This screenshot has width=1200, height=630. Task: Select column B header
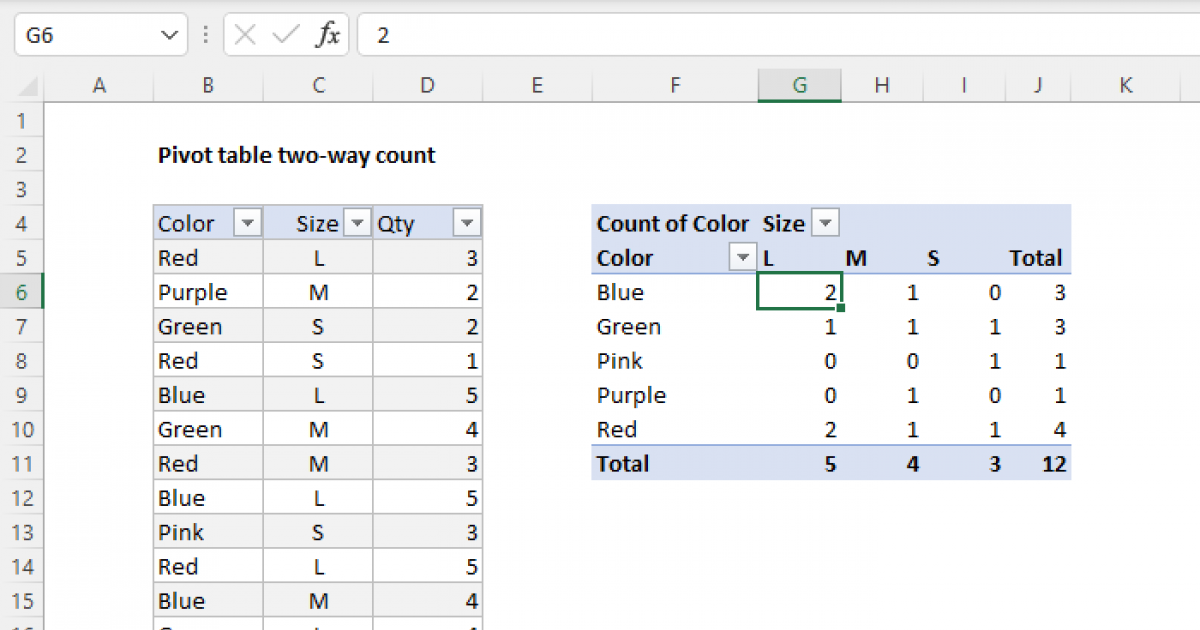pyautogui.click(x=208, y=86)
